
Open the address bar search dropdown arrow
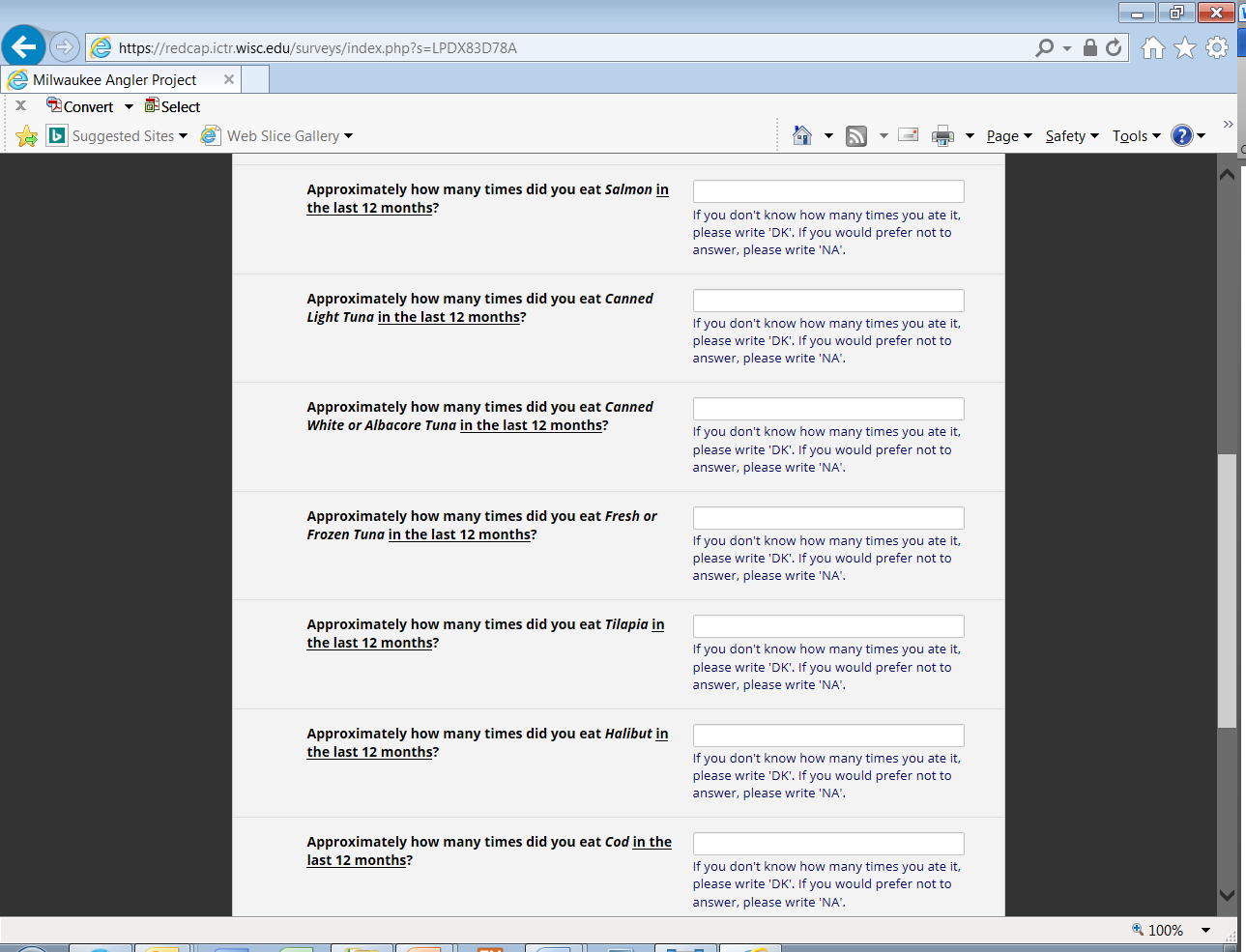point(1067,47)
